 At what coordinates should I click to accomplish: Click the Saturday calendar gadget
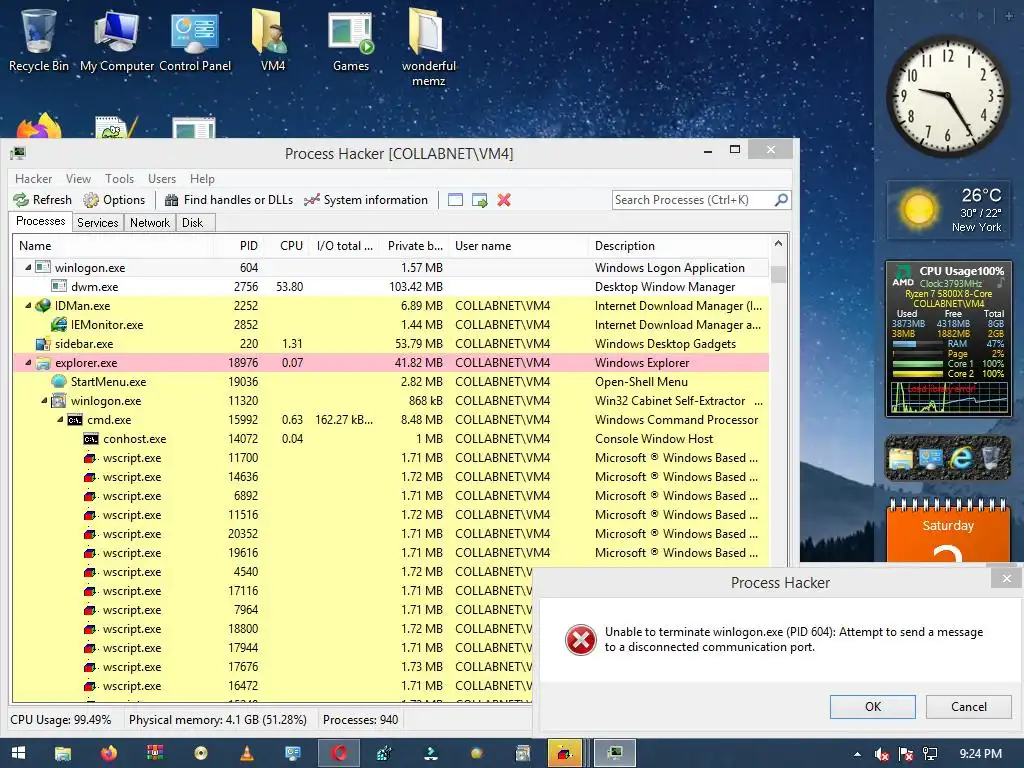click(948, 530)
